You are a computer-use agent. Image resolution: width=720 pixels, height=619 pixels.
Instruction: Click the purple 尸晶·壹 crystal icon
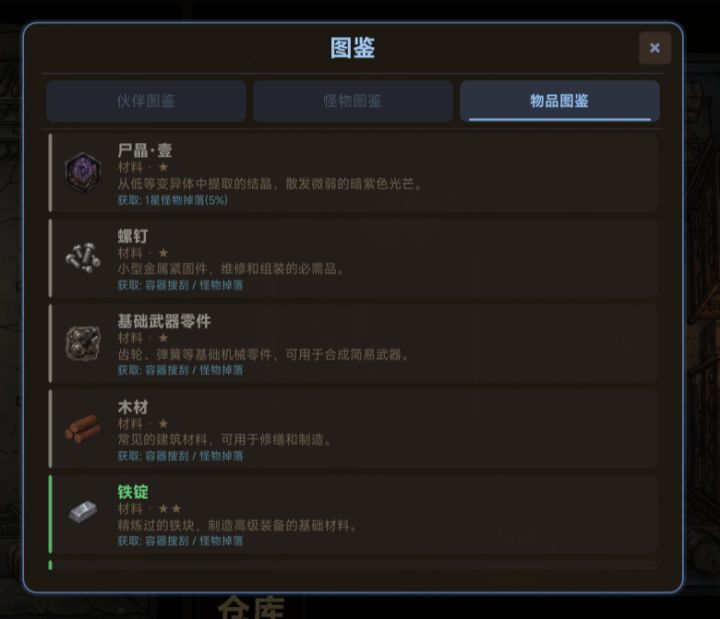83,173
